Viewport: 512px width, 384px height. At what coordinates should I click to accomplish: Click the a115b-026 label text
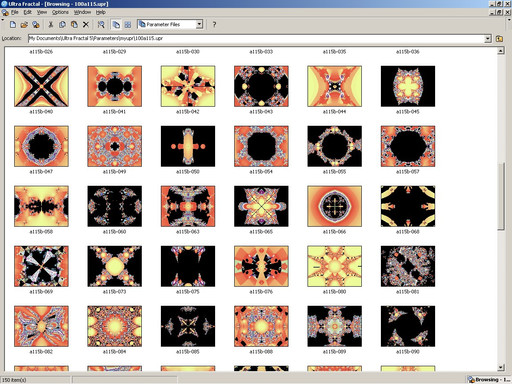pyautogui.click(x=41, y=52)
